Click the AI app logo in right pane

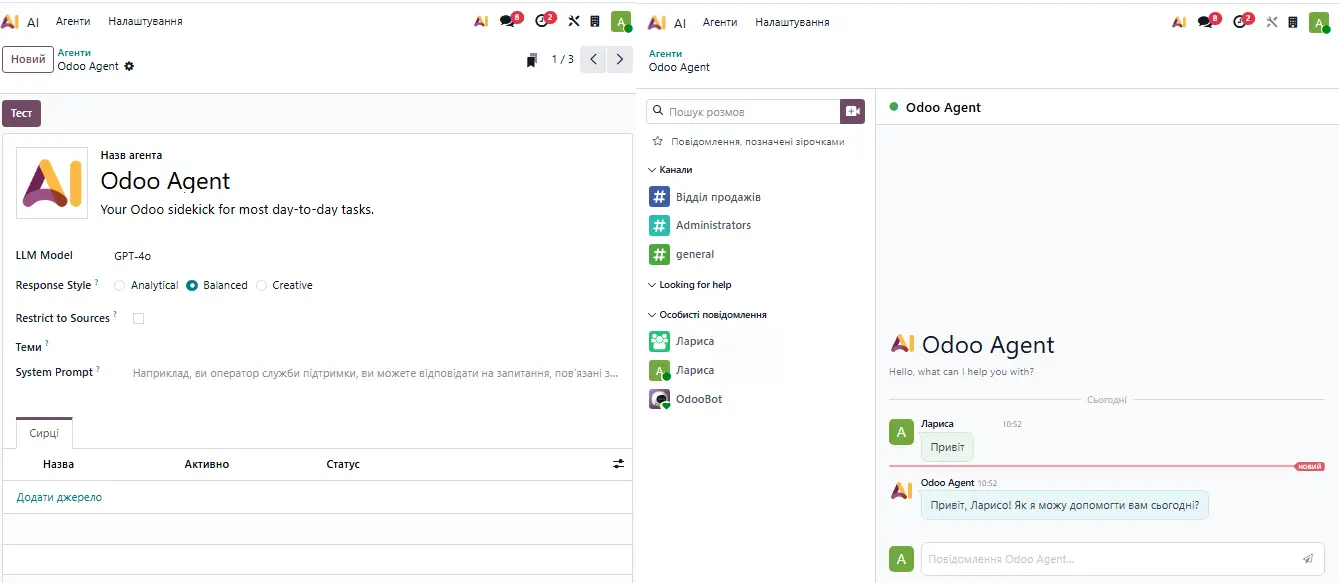point(657,22)
